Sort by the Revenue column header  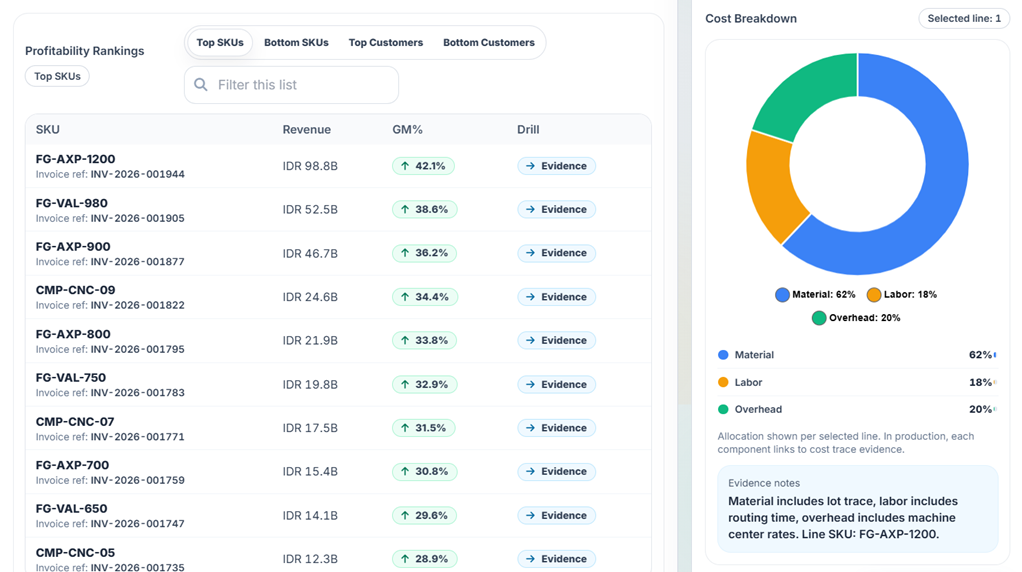[x=306, y=130]
